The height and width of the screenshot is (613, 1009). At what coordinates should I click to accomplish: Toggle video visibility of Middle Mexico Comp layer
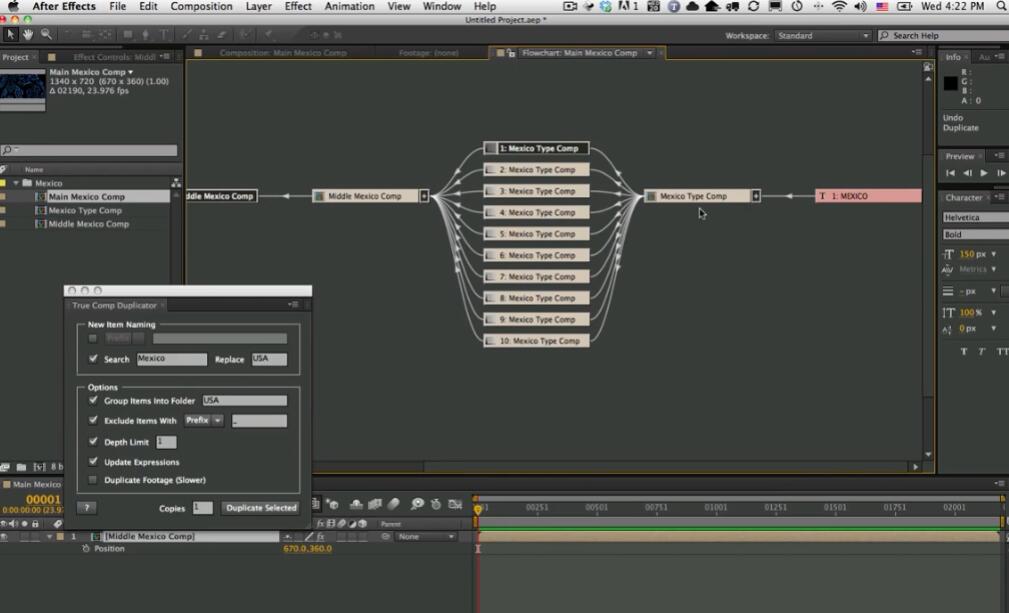tap(5, 536)
